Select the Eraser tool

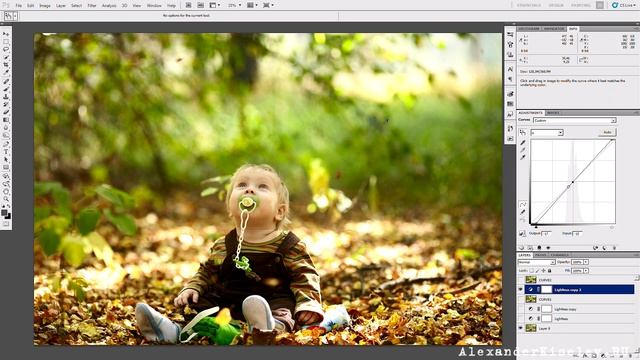coord(6,112)
